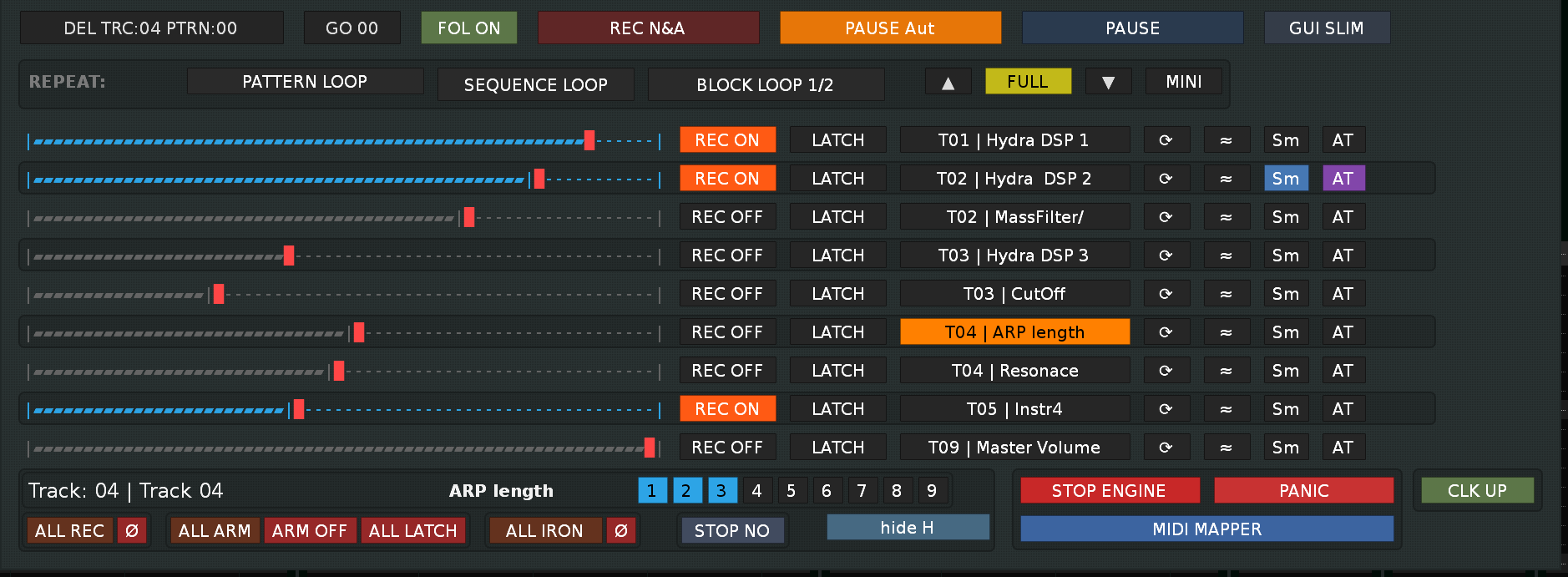Click the loop icon for T04 ARP length

click(1166, 332)
